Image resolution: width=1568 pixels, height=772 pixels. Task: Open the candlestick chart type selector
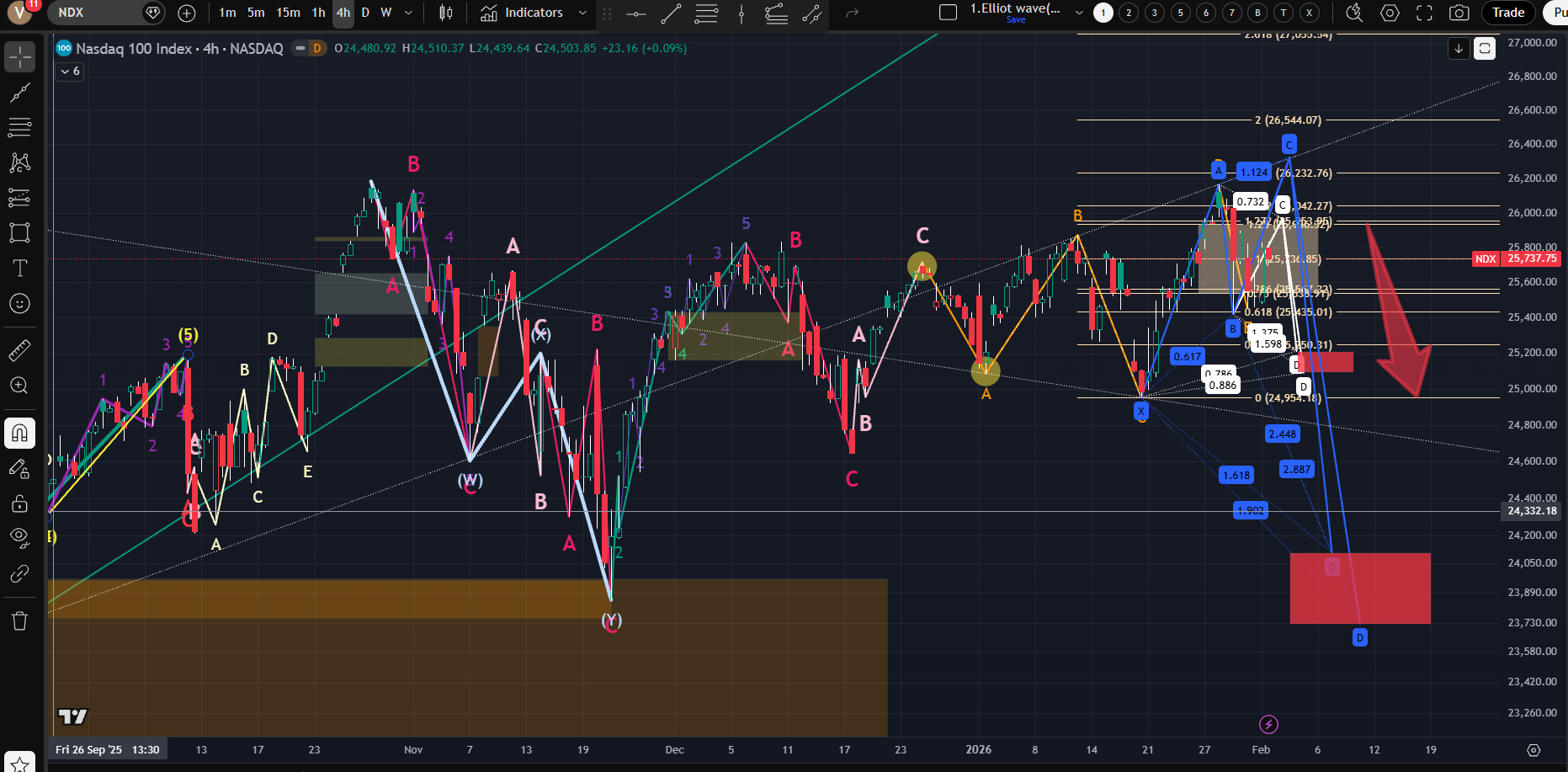tap(446, 13)
